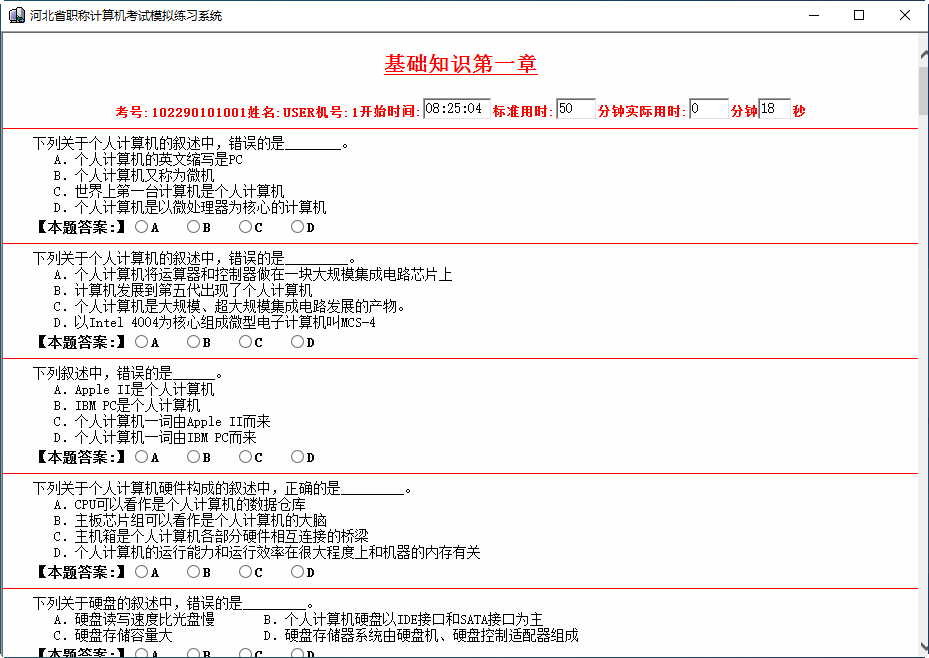This screenshot has height=658, width=929.
Task: Click option text 世界上第一台计算机是个人计算机
Action: pos(180,191)
